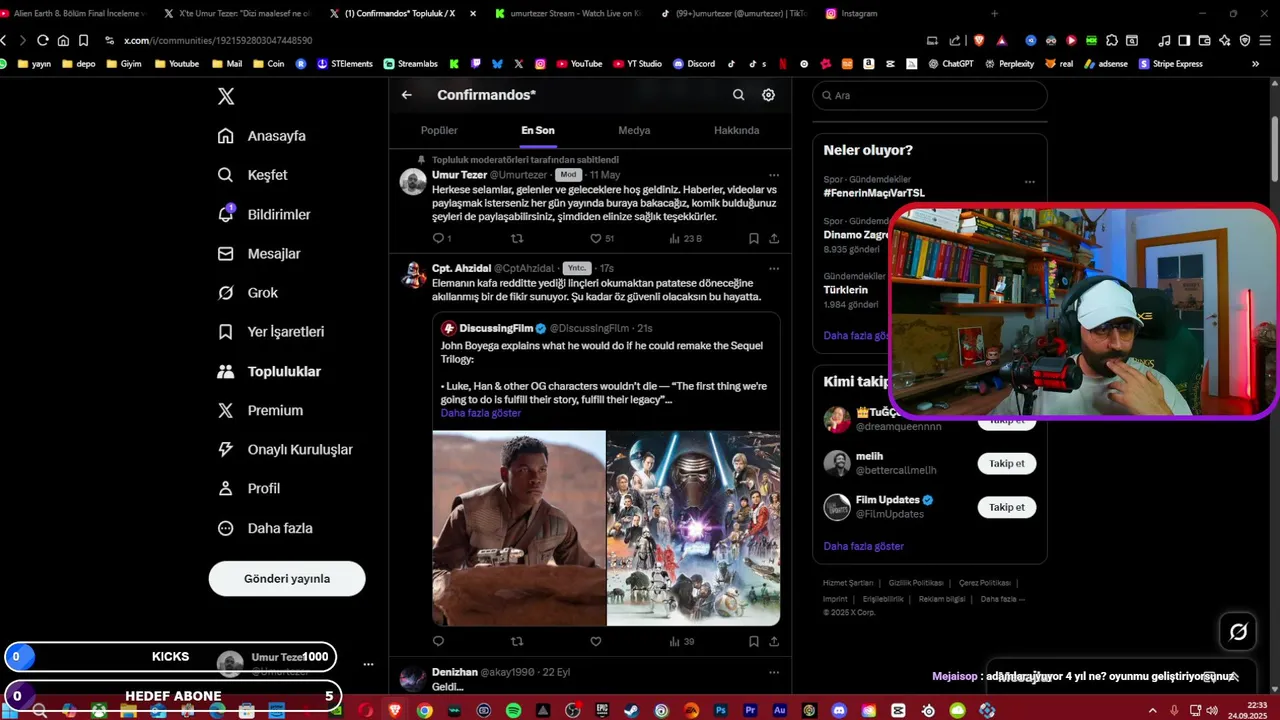Go to the Premium page
Screen dimensions: 1280x720
click(x=261, y=410)
